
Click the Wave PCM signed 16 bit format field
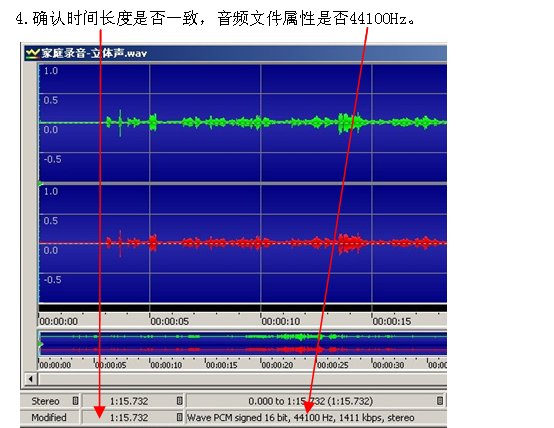[x=316, y=417]
